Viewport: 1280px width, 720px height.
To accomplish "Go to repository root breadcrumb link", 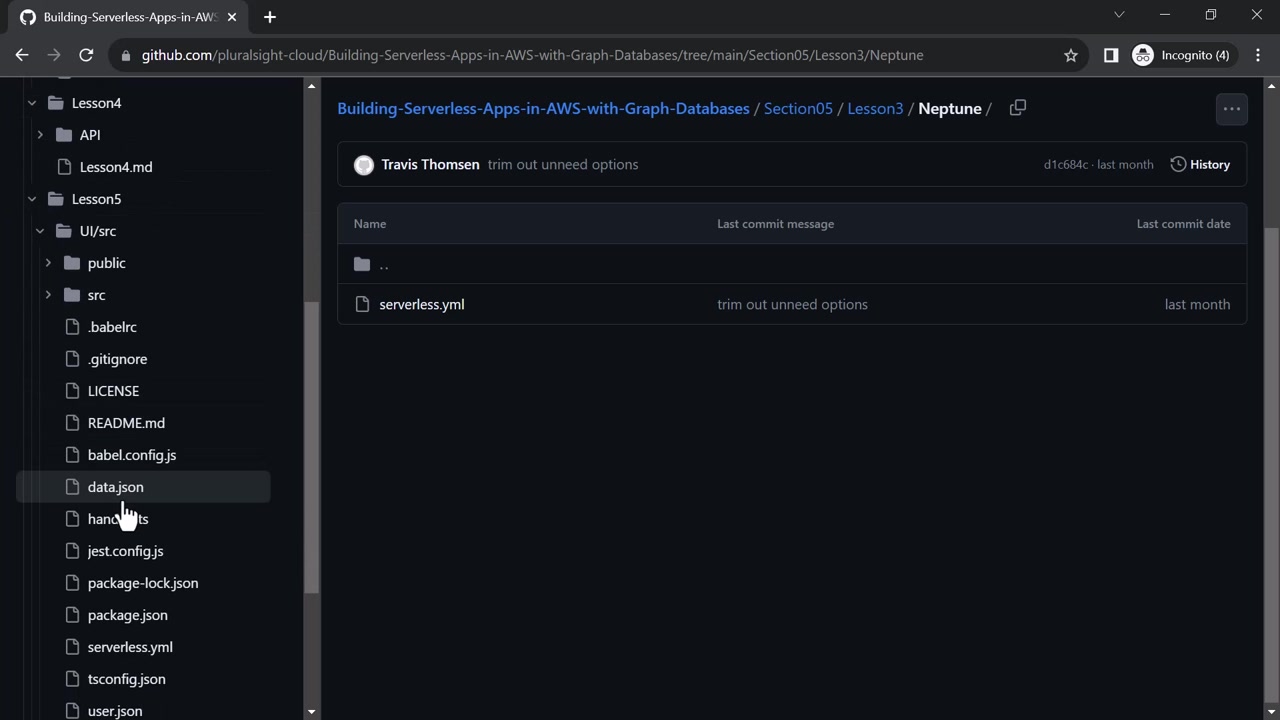I will click(543, 109).
